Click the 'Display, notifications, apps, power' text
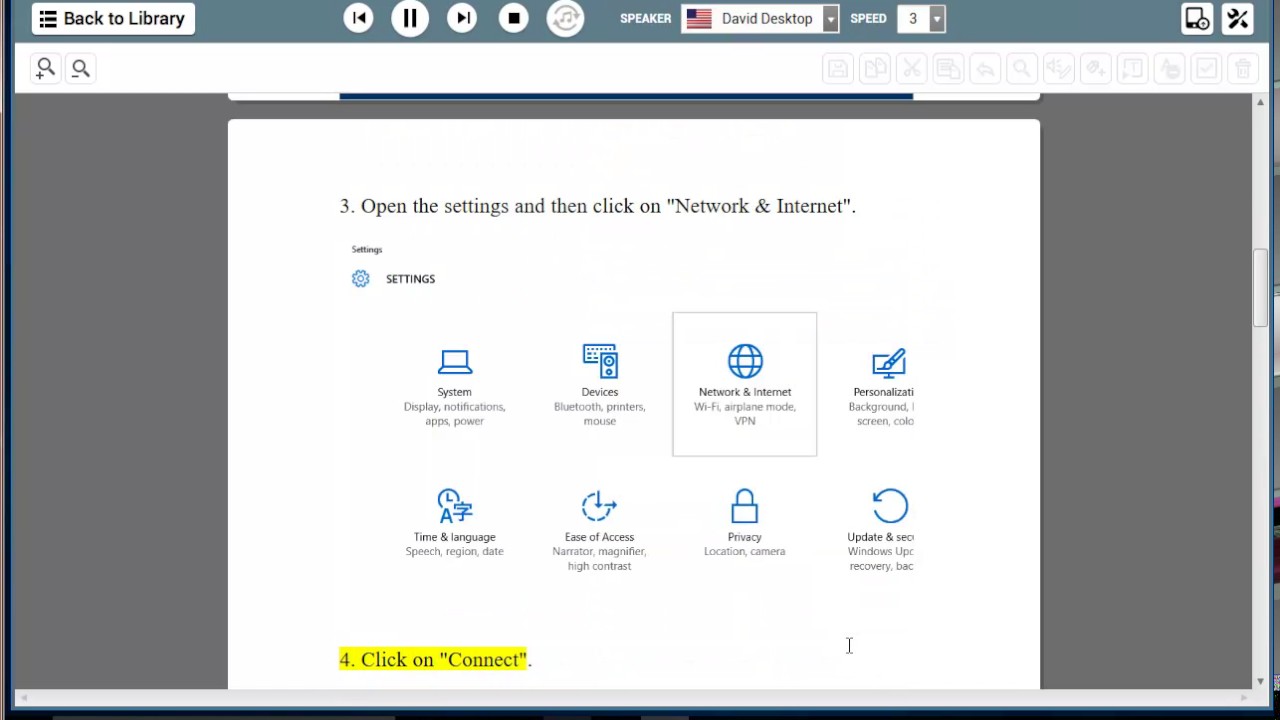The width and height of the screenshot is (1280, 720). [x=455, y=414]
